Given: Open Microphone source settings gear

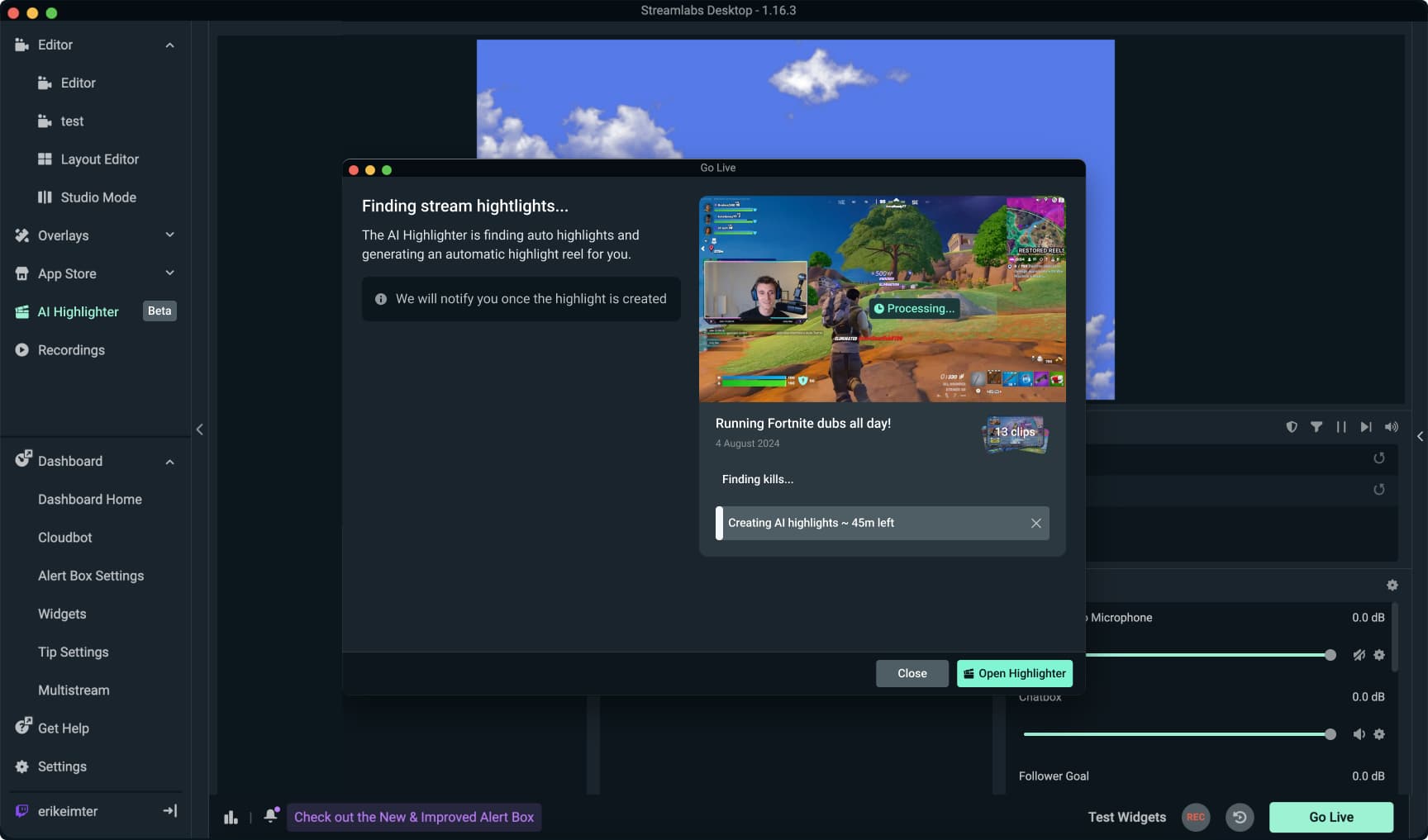Looking at the screenshot, I should [x=1378, y=655].
